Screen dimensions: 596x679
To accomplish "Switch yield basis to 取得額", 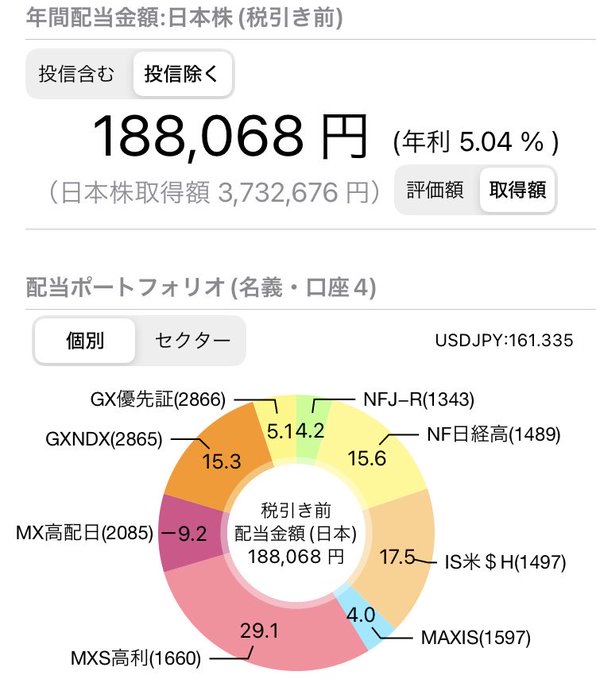I will click(x=517, y=190).
